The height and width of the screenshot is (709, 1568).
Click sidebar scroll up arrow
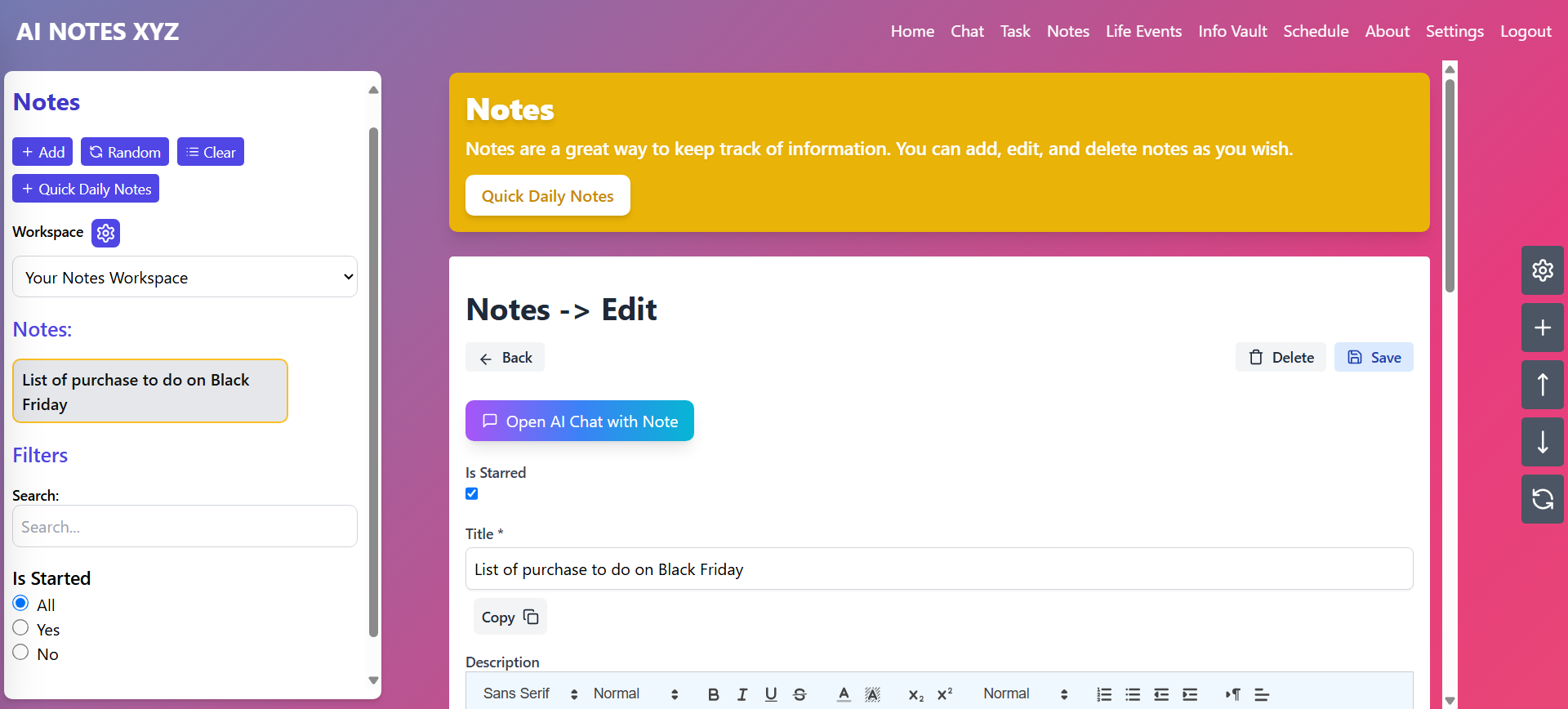click(x=373, y=90)
